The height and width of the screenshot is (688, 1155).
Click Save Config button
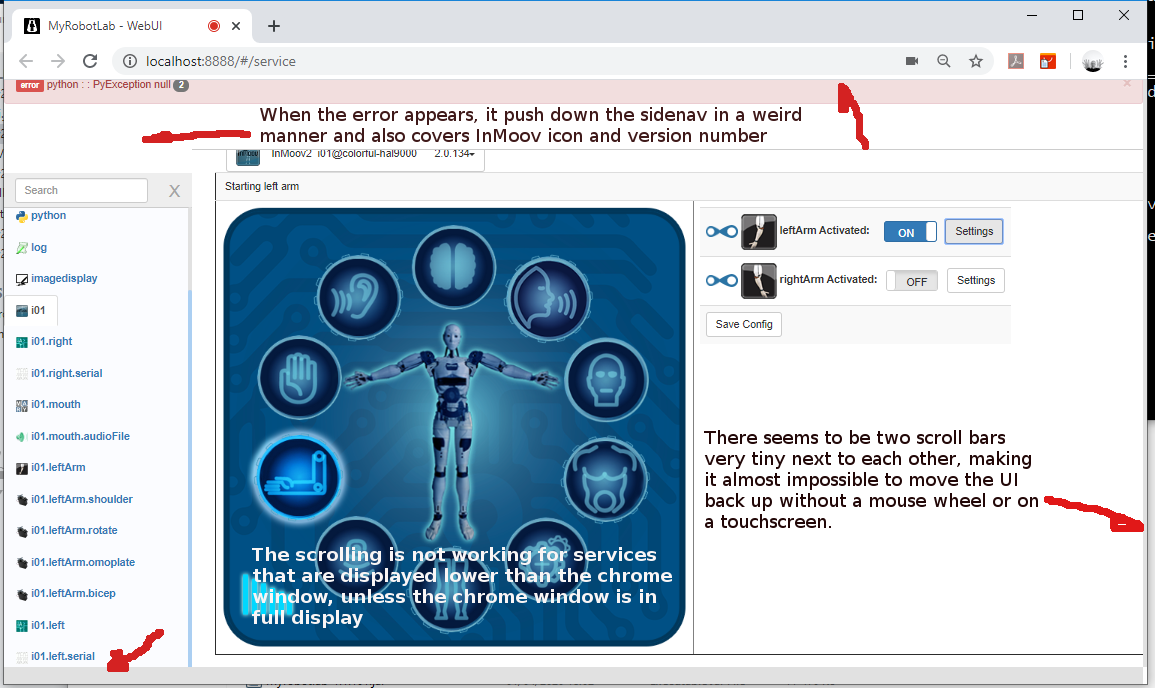[744, 324]
